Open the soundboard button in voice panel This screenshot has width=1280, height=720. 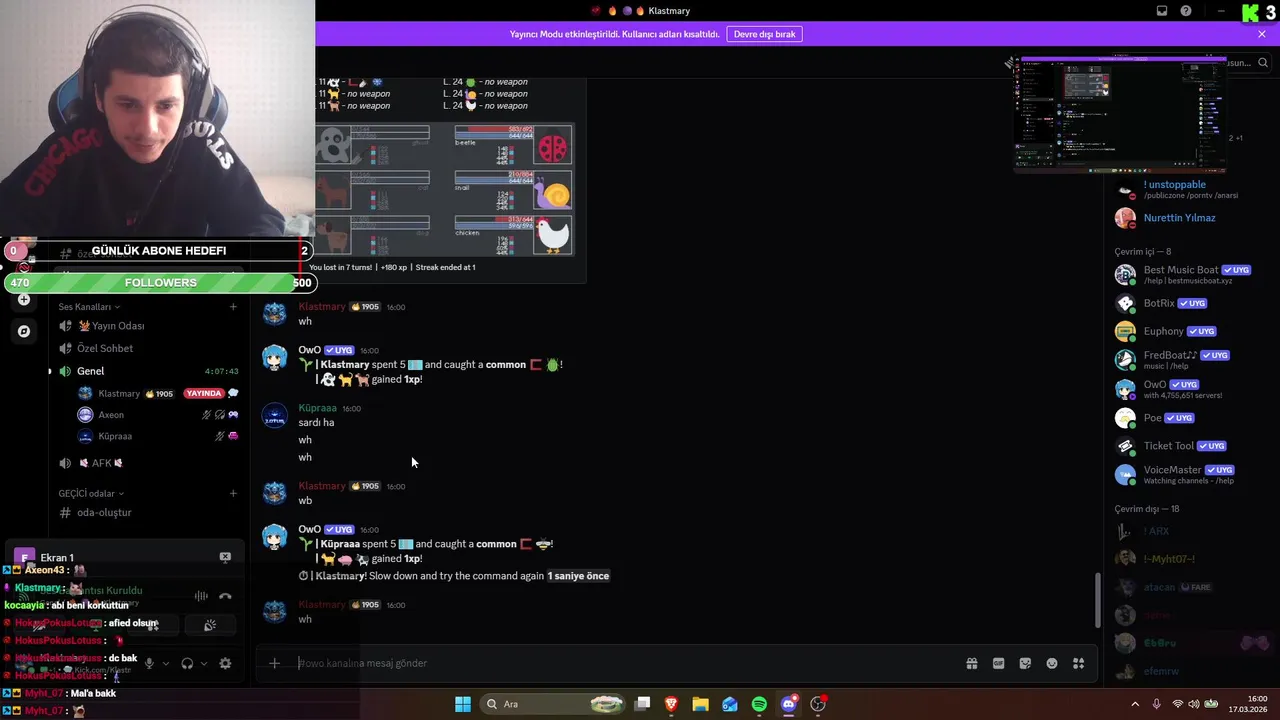210,625
